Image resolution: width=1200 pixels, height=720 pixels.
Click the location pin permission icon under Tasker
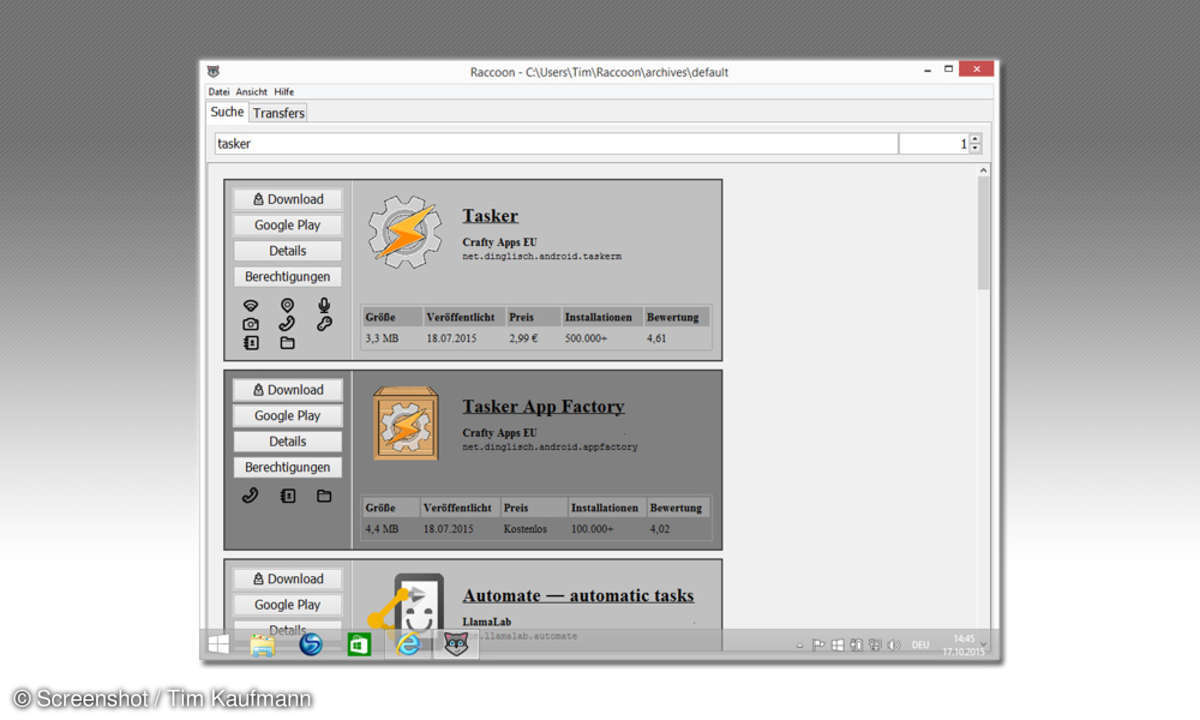[287, 305]
